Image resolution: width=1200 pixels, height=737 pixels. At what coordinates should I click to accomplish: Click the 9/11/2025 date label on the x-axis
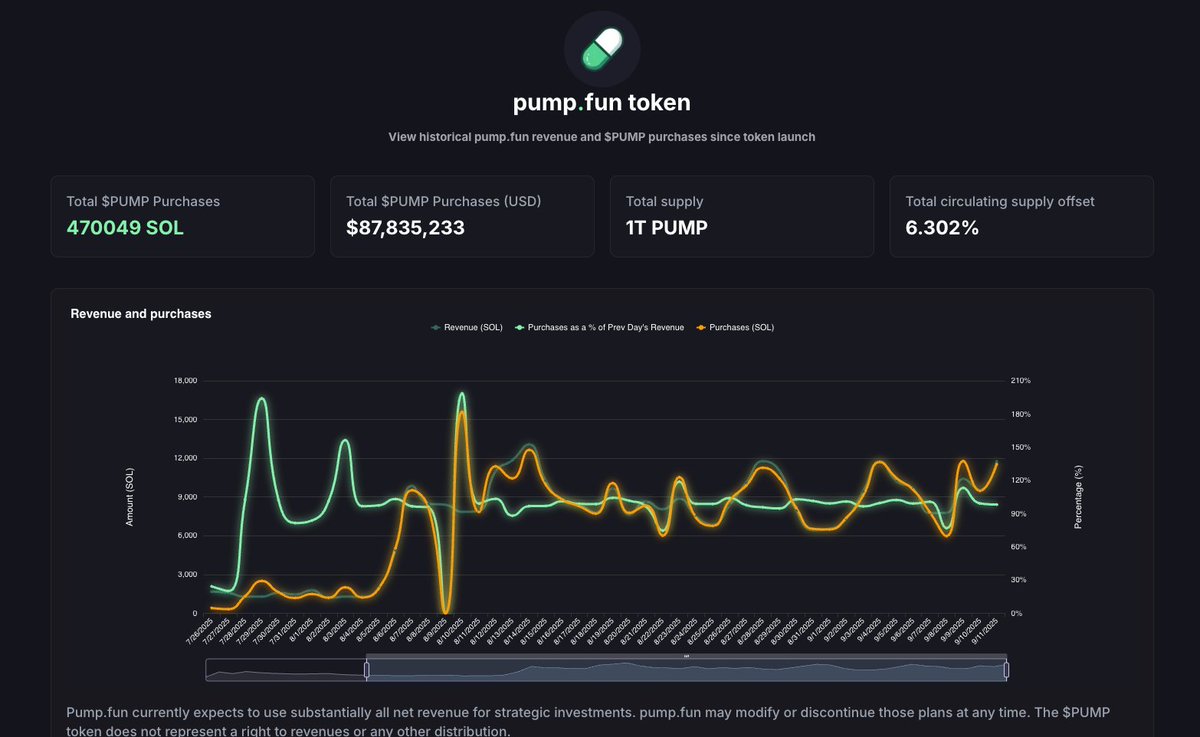(991, 634)
